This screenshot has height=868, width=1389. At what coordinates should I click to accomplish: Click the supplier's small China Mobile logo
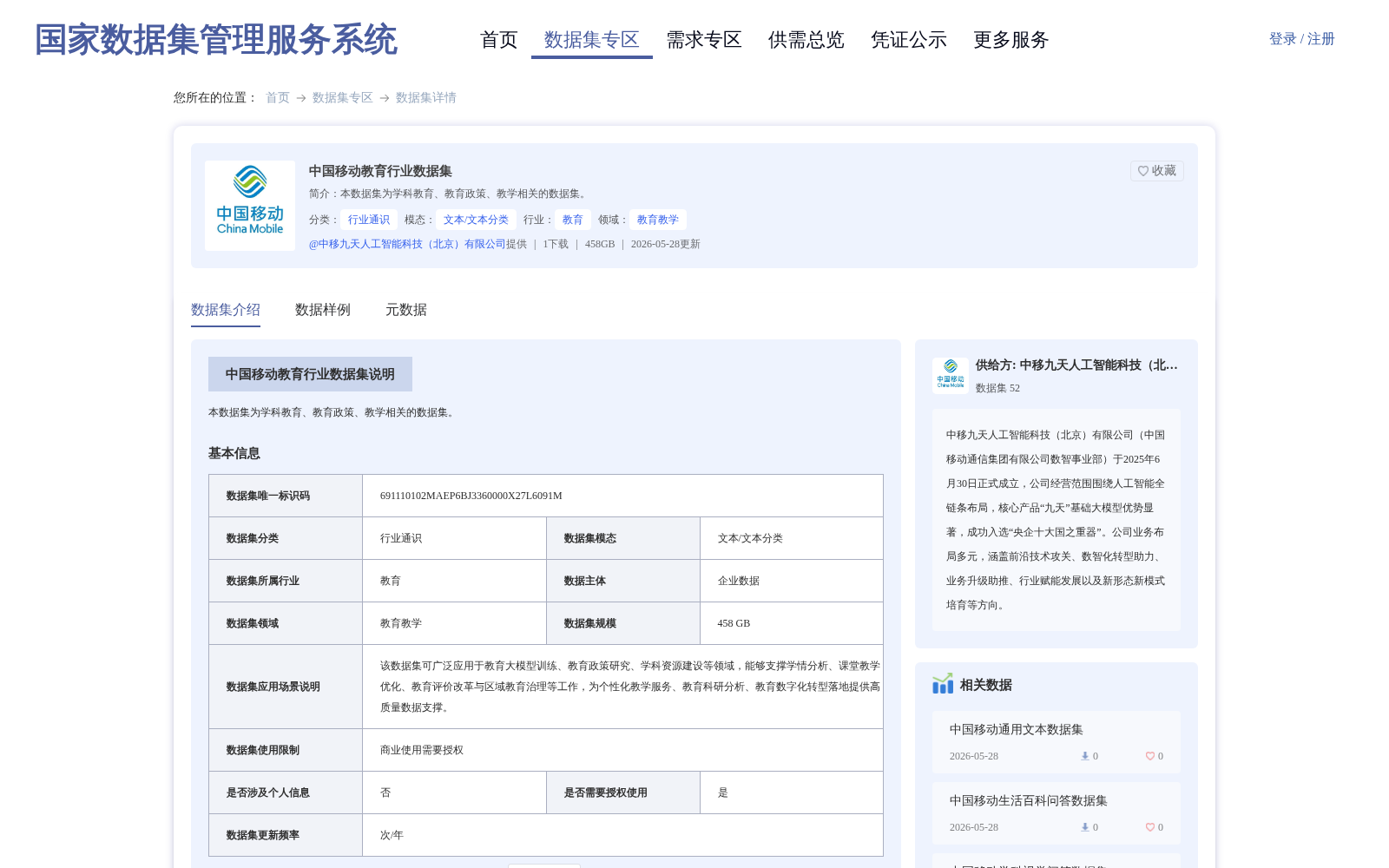click(951, 376)
